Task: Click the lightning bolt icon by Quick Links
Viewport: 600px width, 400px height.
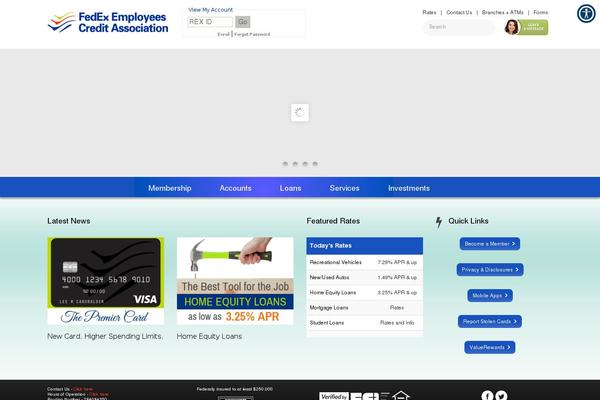Action: 439,222
